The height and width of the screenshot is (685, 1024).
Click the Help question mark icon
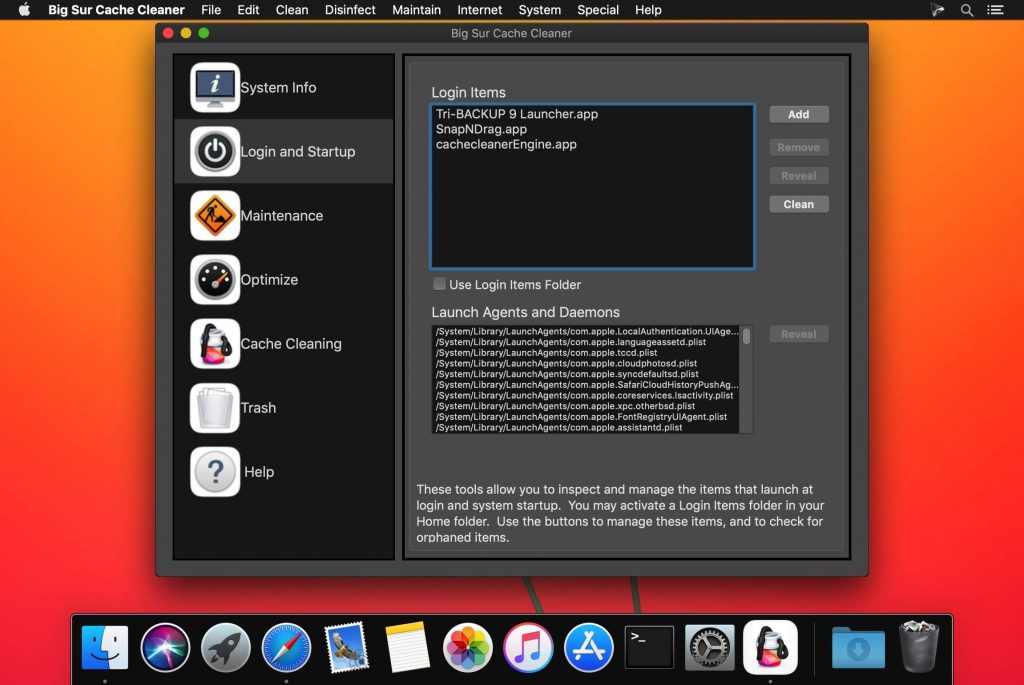(x=215, y=472)
